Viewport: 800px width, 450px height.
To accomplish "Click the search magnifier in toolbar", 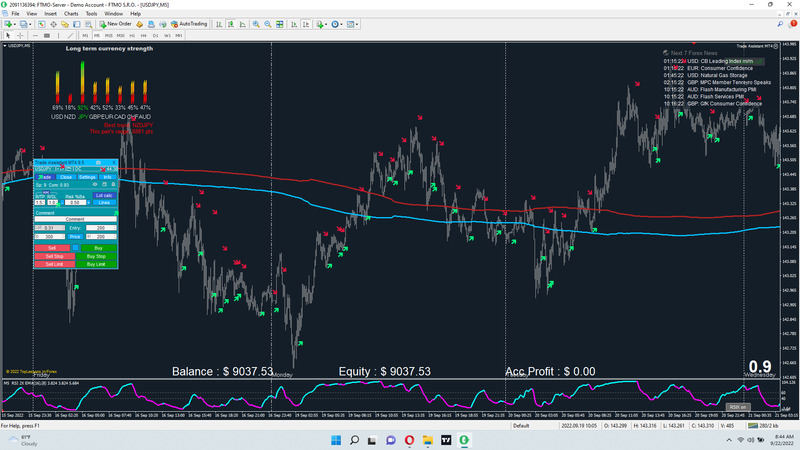I will [x=780, y=24].
